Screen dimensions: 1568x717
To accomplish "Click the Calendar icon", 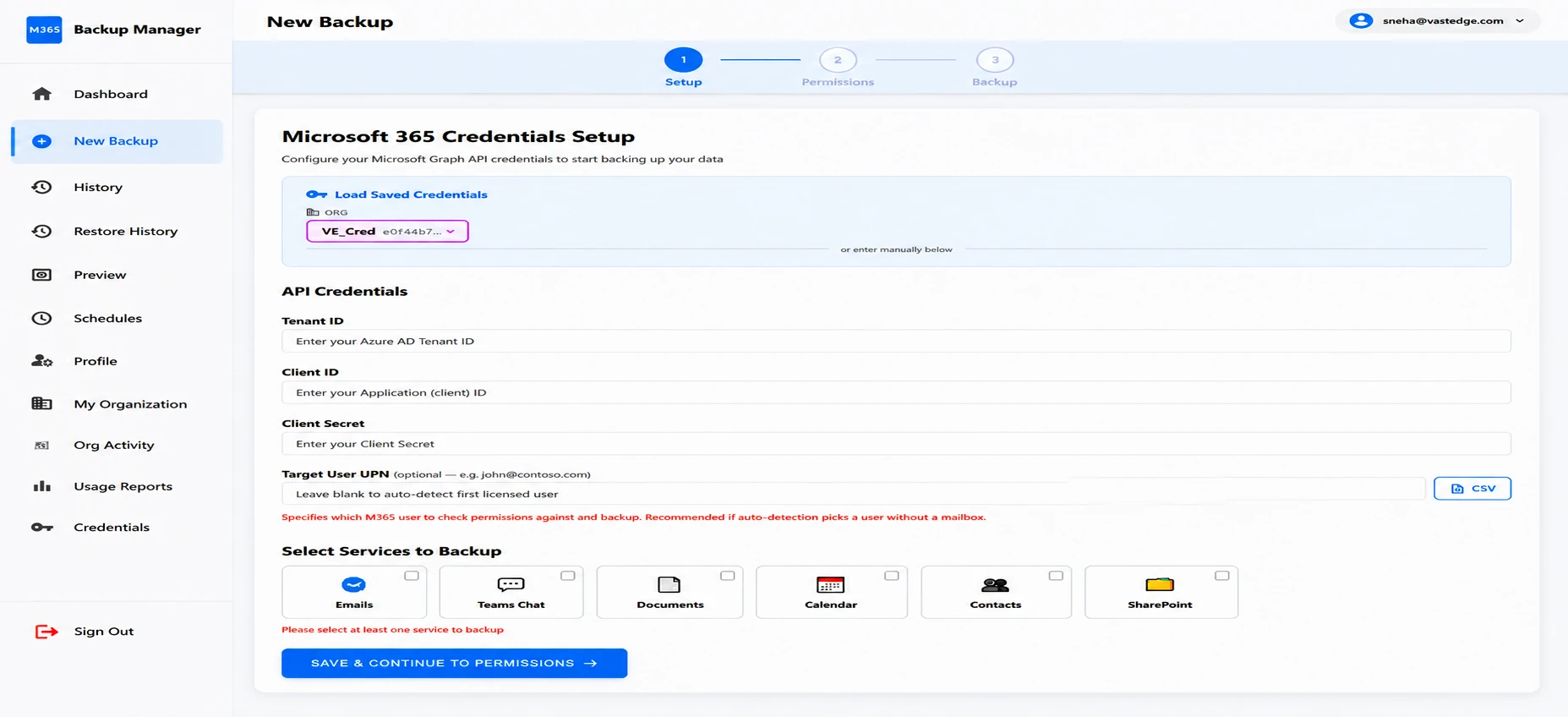I will click(830, 584).
